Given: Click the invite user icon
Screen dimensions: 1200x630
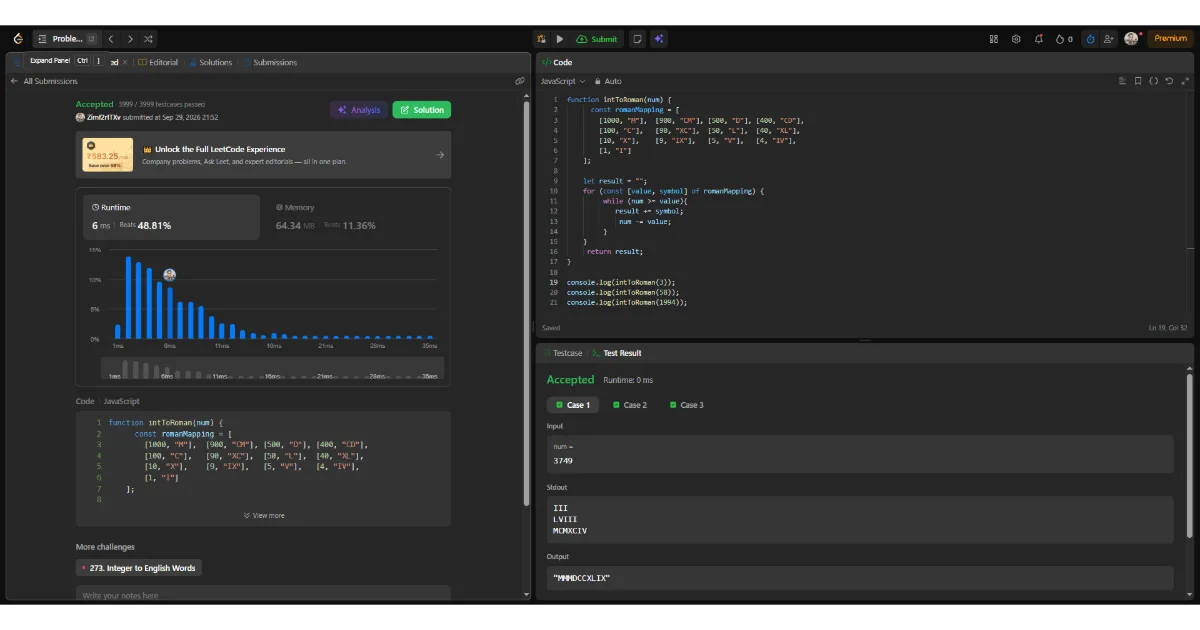Looking at the screenshot, I should 1109,39.
